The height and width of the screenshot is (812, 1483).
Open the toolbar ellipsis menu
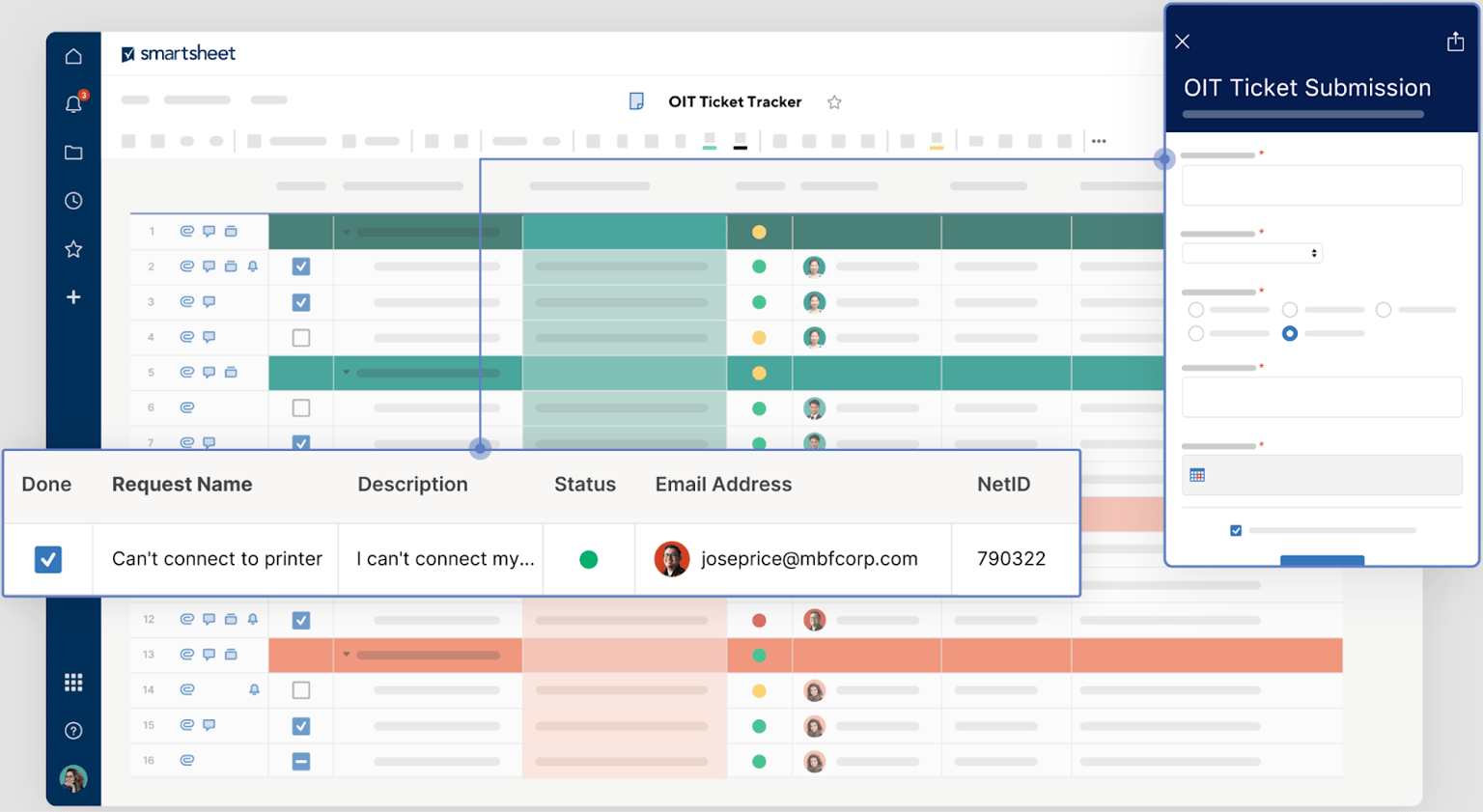[1098, 140]
